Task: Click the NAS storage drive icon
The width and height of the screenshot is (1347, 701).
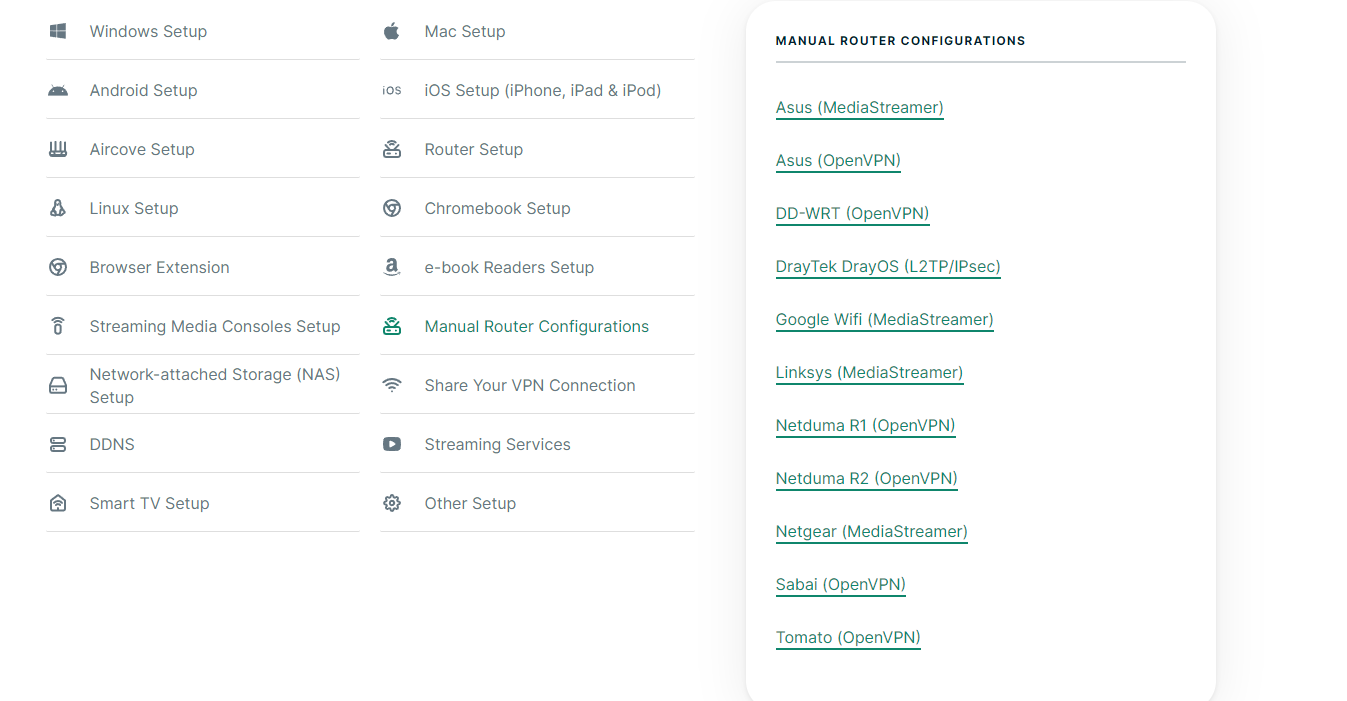Action: 58,385
